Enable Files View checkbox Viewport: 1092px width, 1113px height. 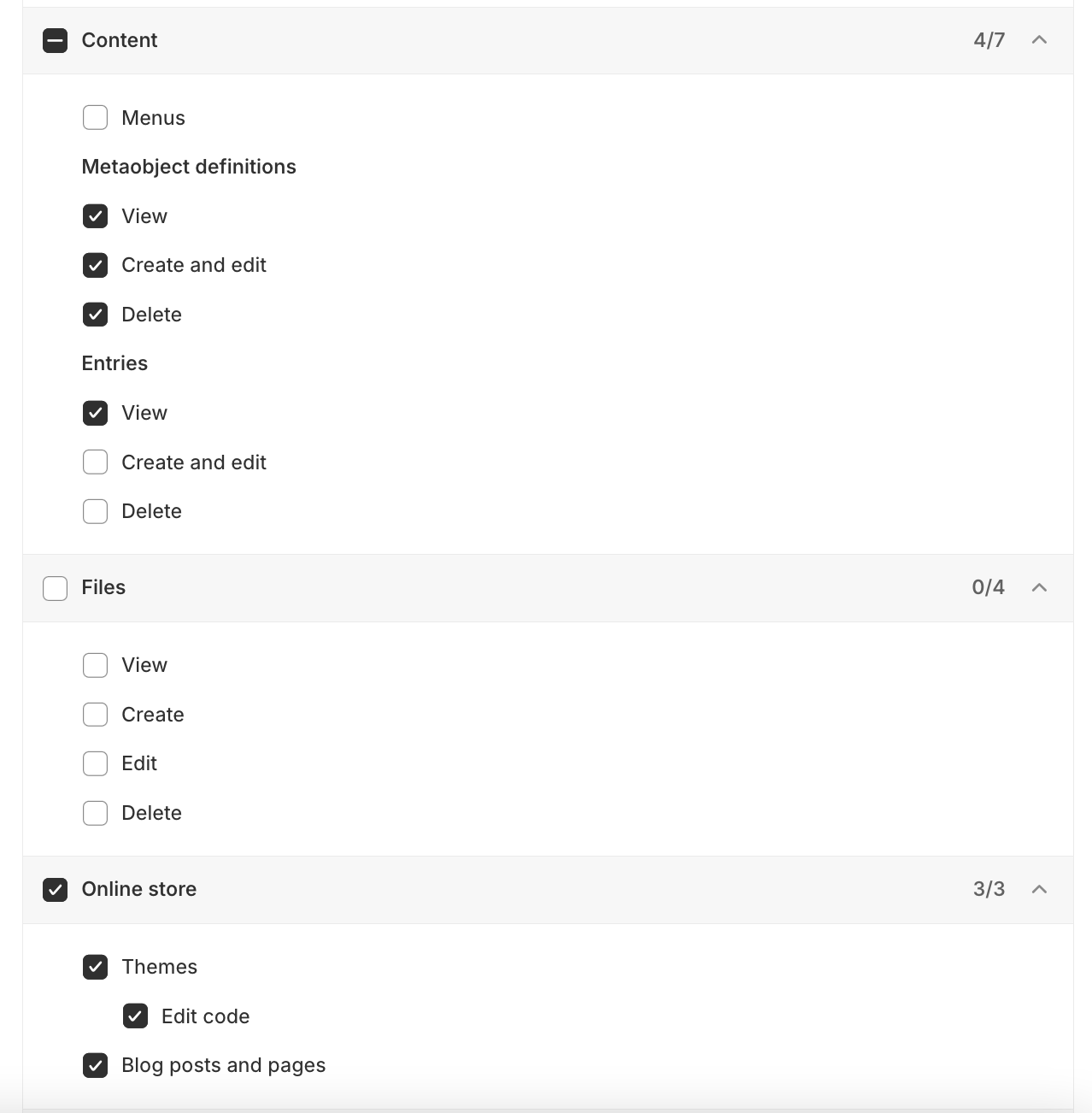95,665
